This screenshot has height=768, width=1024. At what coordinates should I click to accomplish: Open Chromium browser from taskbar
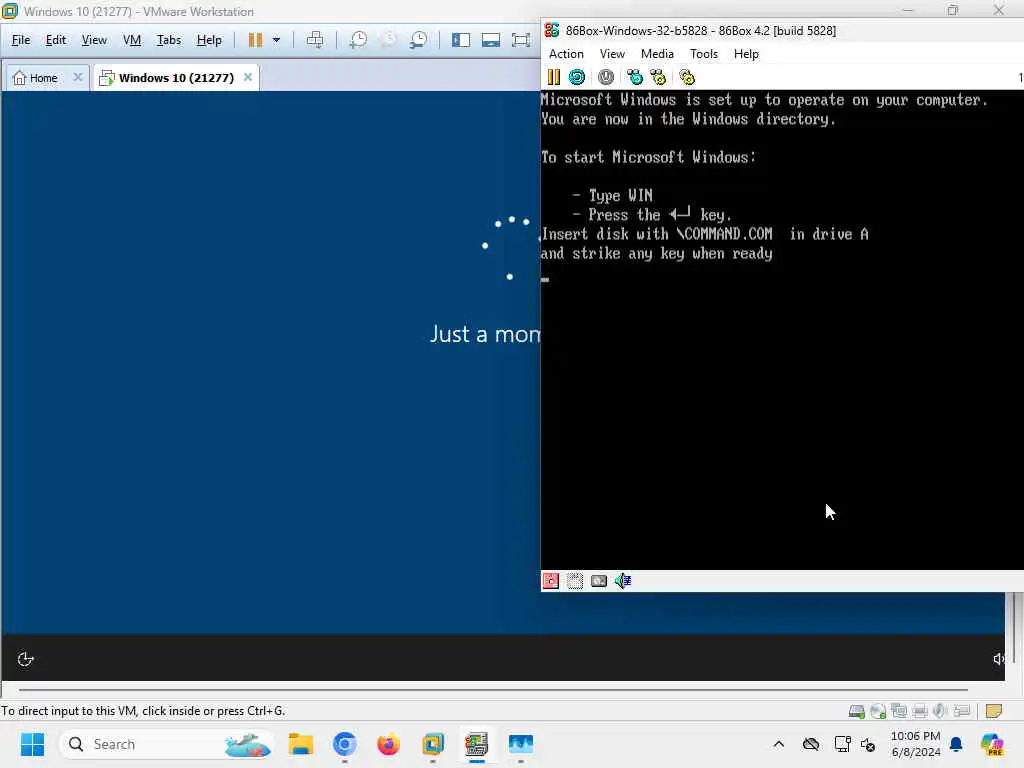click(345, 744)
